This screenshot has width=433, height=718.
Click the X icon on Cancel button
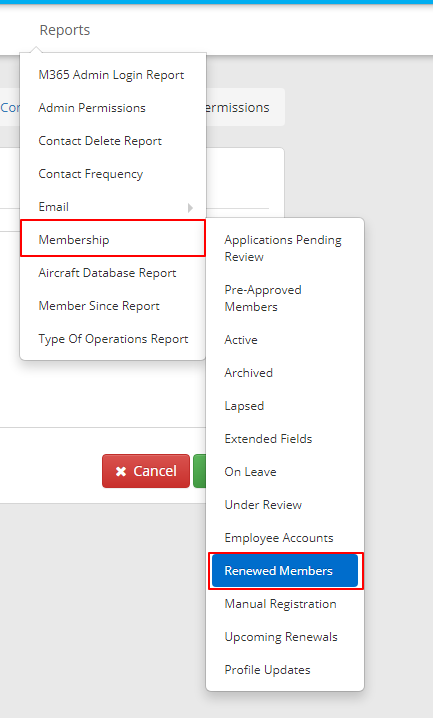(x=121, y=471)
